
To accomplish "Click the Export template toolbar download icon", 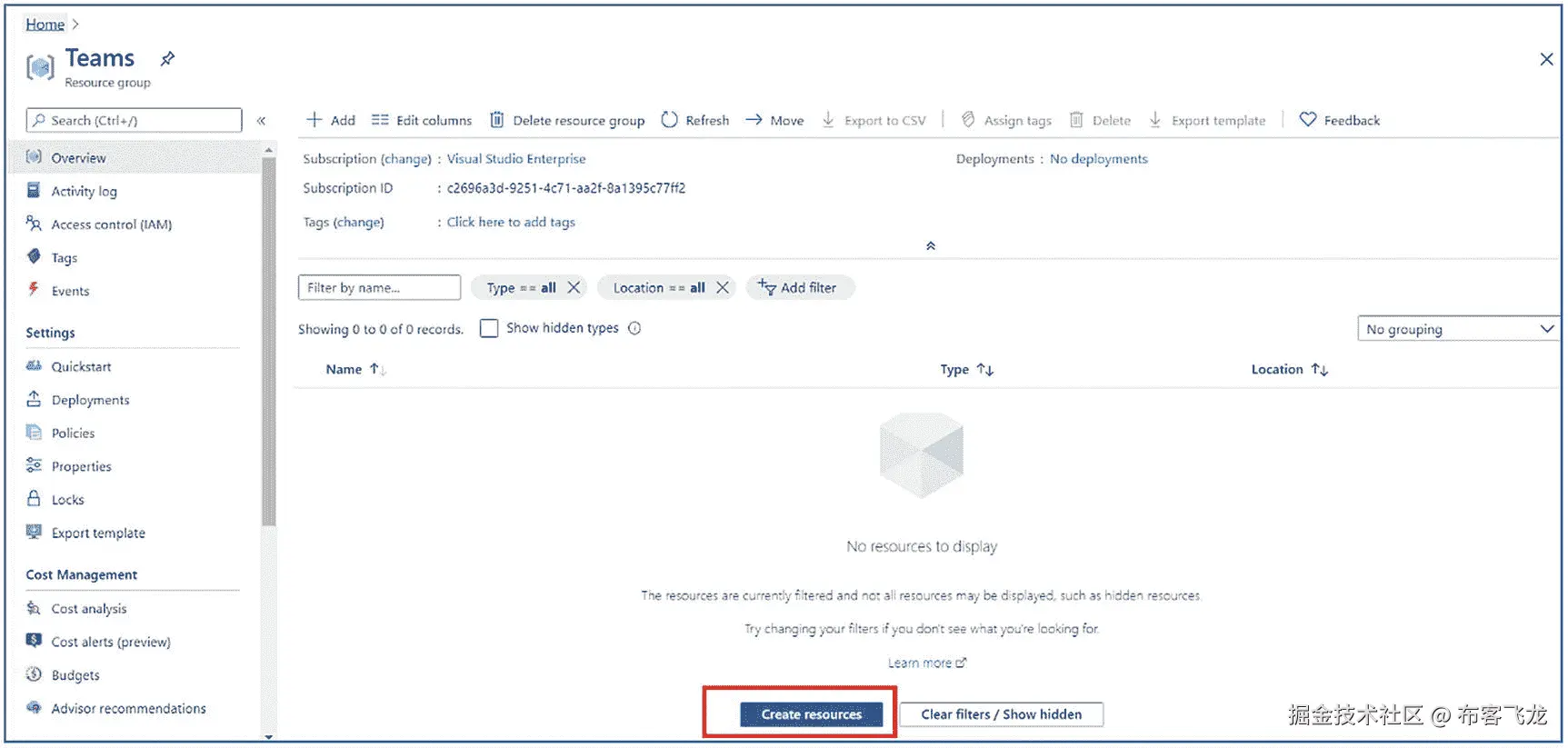I will click(x=1155, y=120).
